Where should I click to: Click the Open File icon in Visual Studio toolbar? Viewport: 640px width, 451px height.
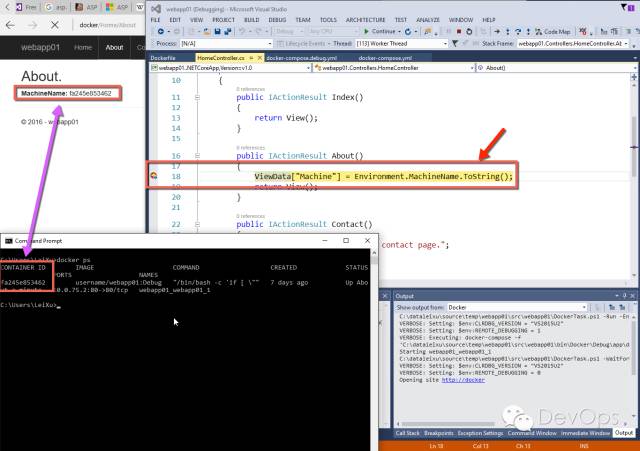[x=207, y=31]
